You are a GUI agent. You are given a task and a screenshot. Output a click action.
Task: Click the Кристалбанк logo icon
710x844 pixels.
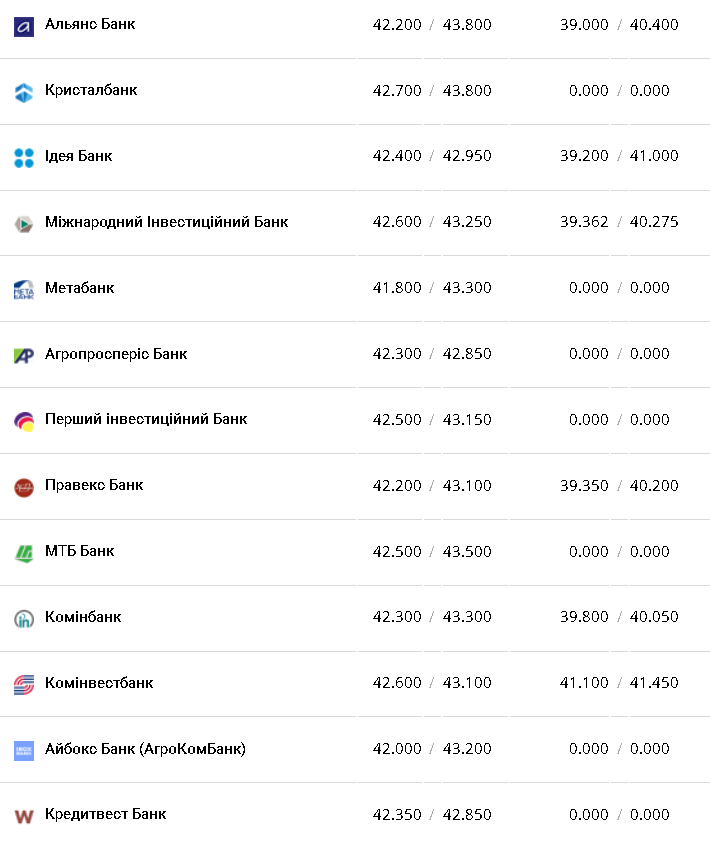click(x=24, y=92)
